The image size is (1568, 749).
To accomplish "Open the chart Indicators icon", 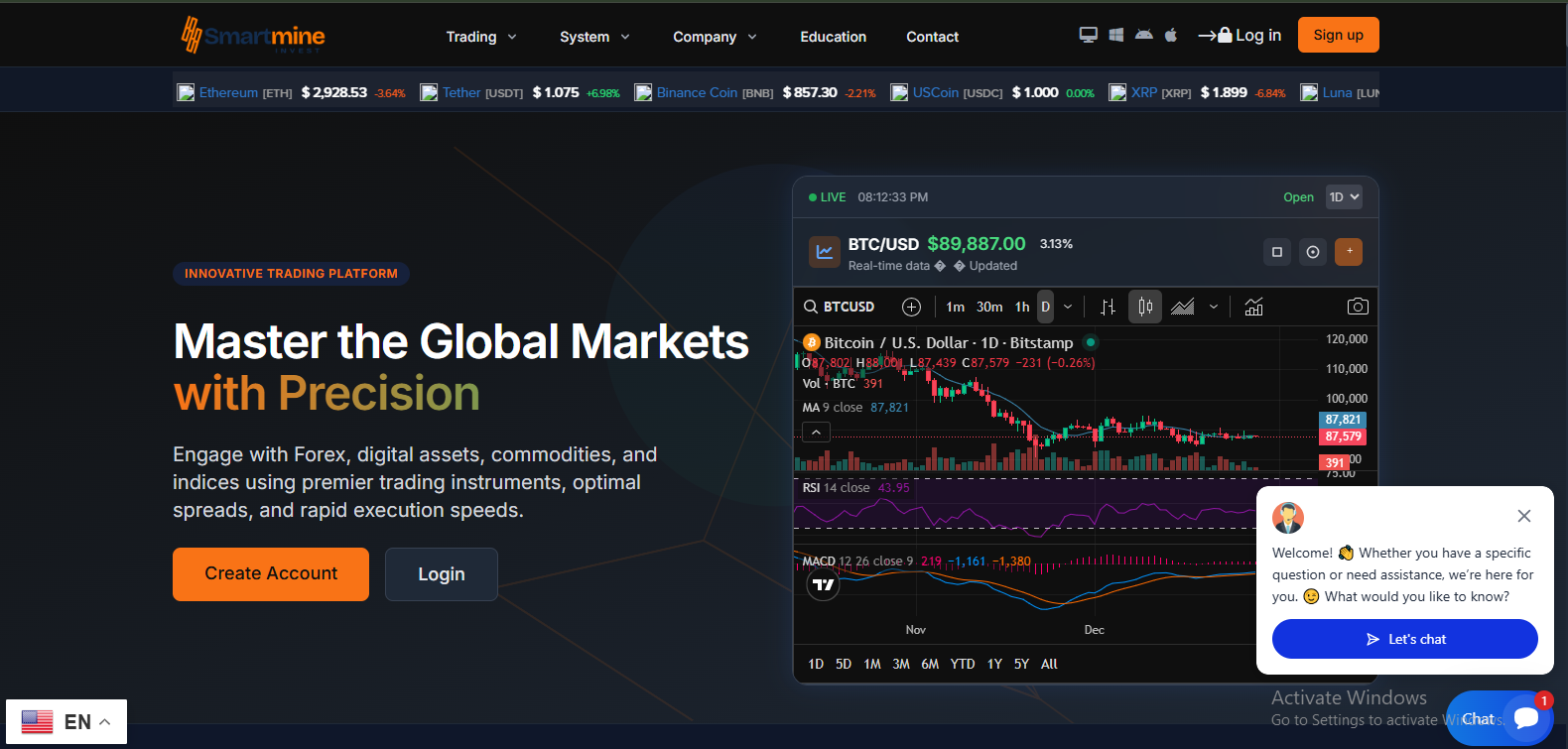I will 1253,307.
